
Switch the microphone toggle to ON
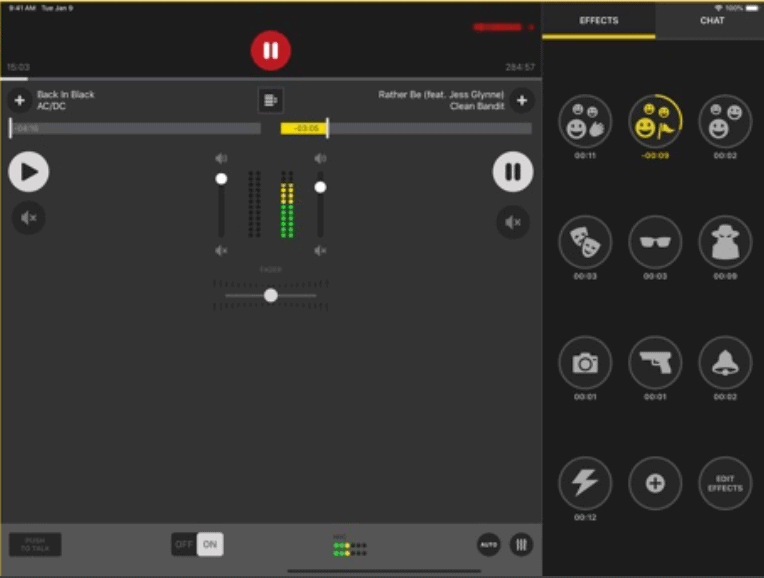click(x=210, y=544)
